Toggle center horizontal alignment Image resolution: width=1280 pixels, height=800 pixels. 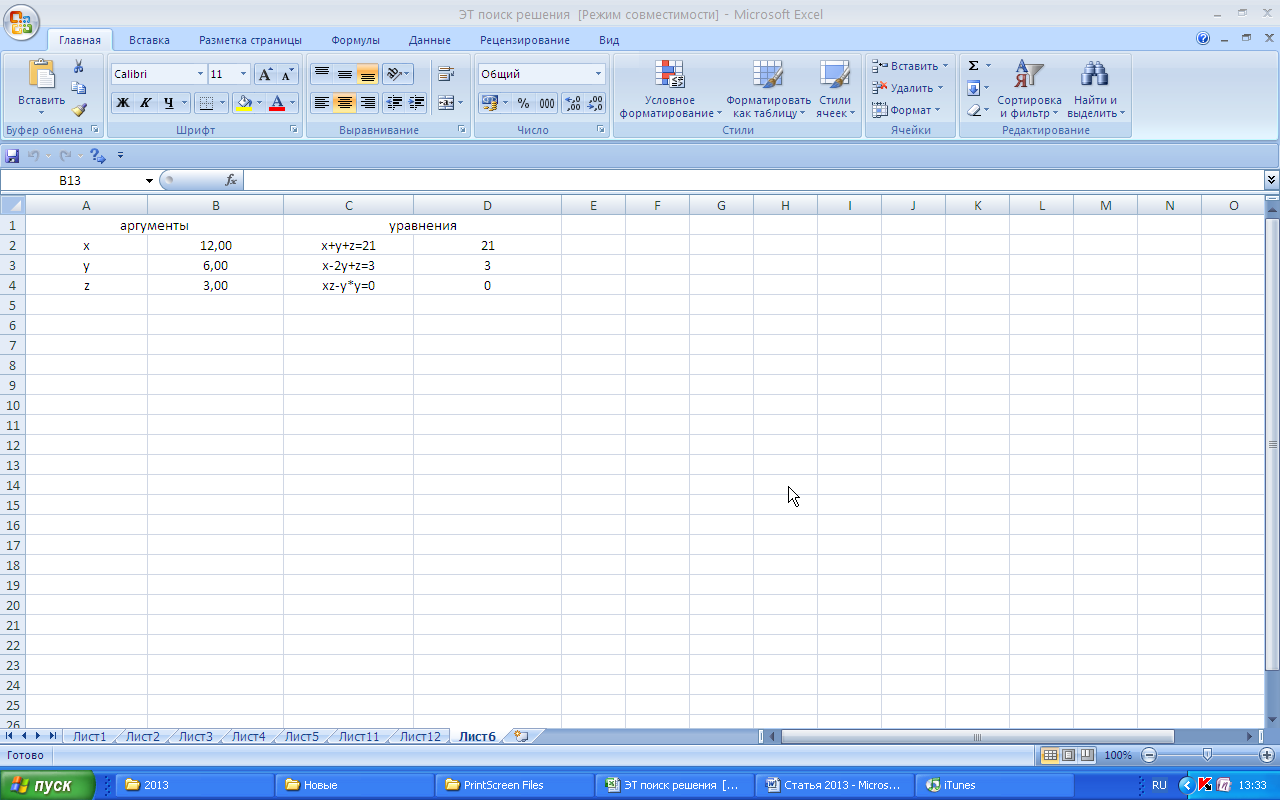click(x=345, y=103)
